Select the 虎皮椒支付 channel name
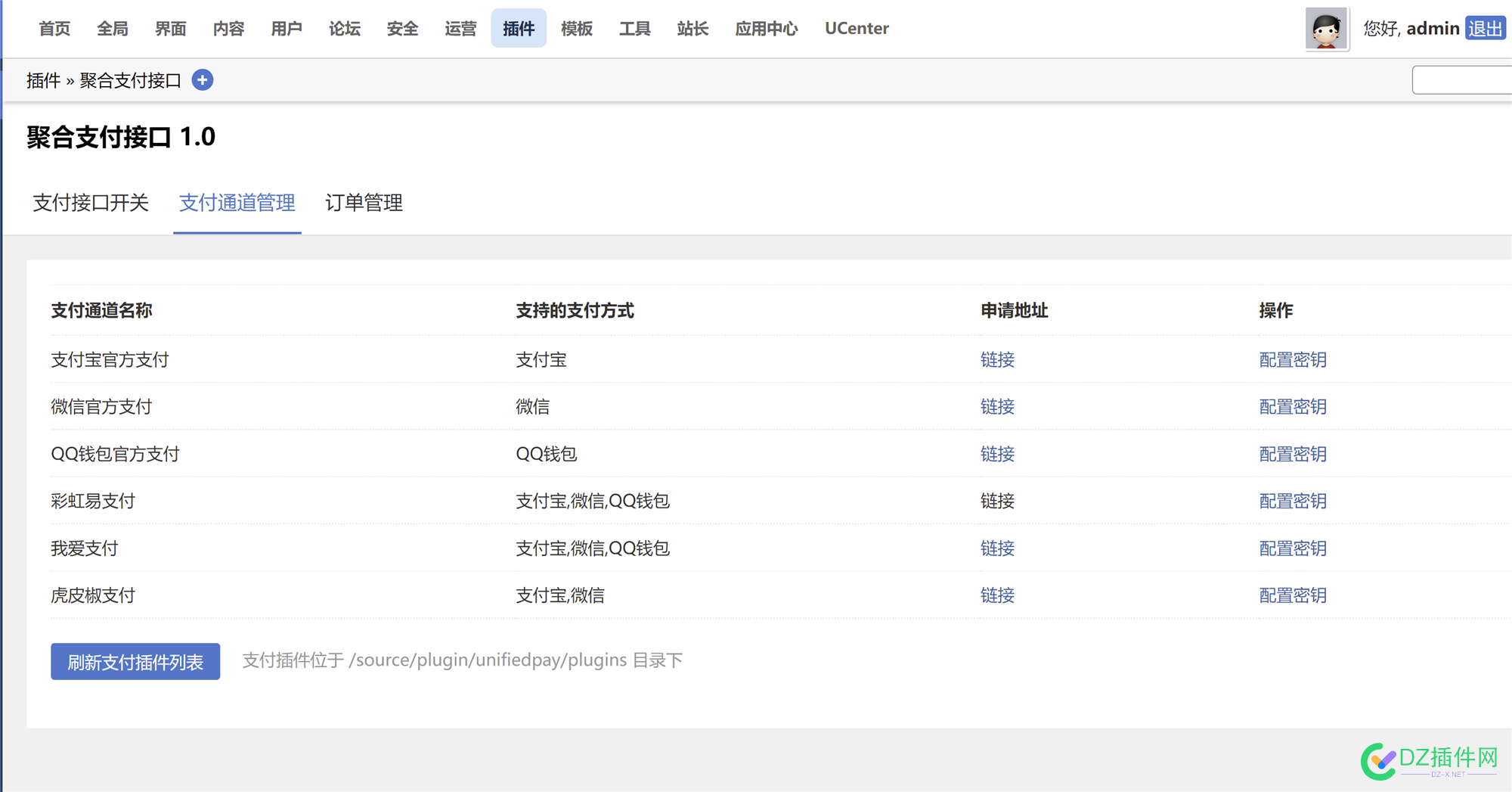 93,595
